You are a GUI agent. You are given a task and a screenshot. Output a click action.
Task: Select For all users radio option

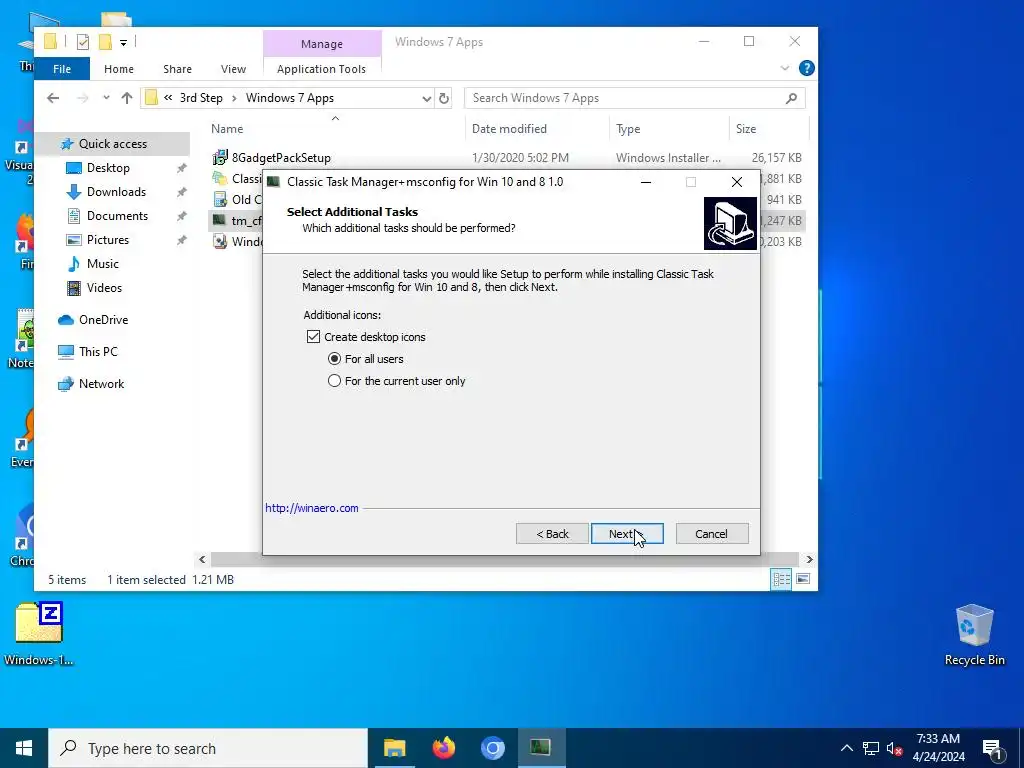click(334, 359)
